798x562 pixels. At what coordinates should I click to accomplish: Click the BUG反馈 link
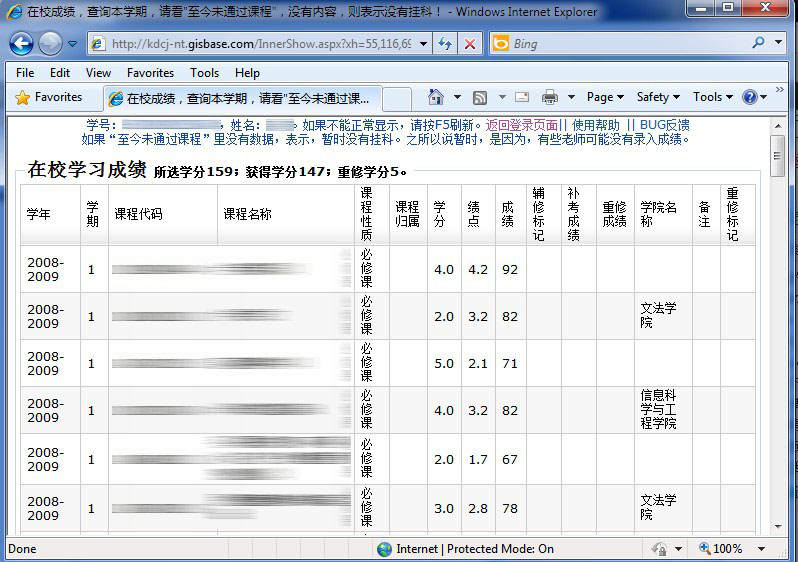[x=664, y=125]
